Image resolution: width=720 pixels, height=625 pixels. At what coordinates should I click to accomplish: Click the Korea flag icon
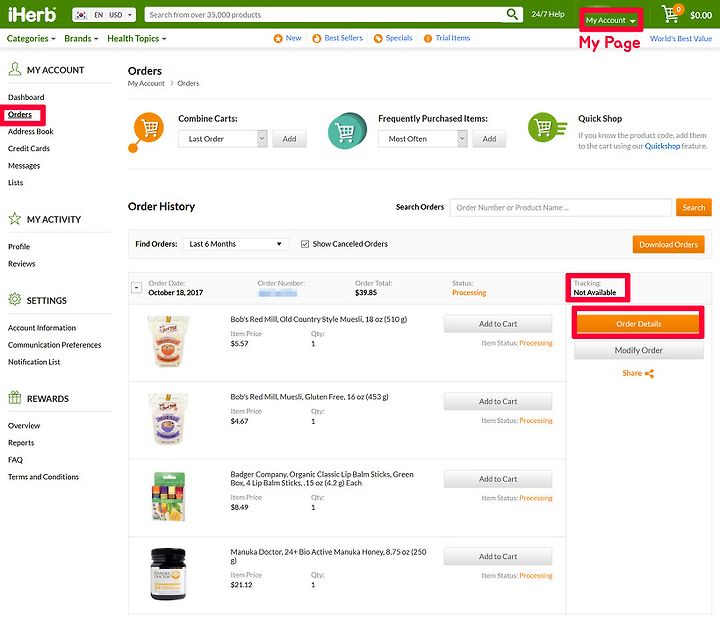[x=81, y=15]
